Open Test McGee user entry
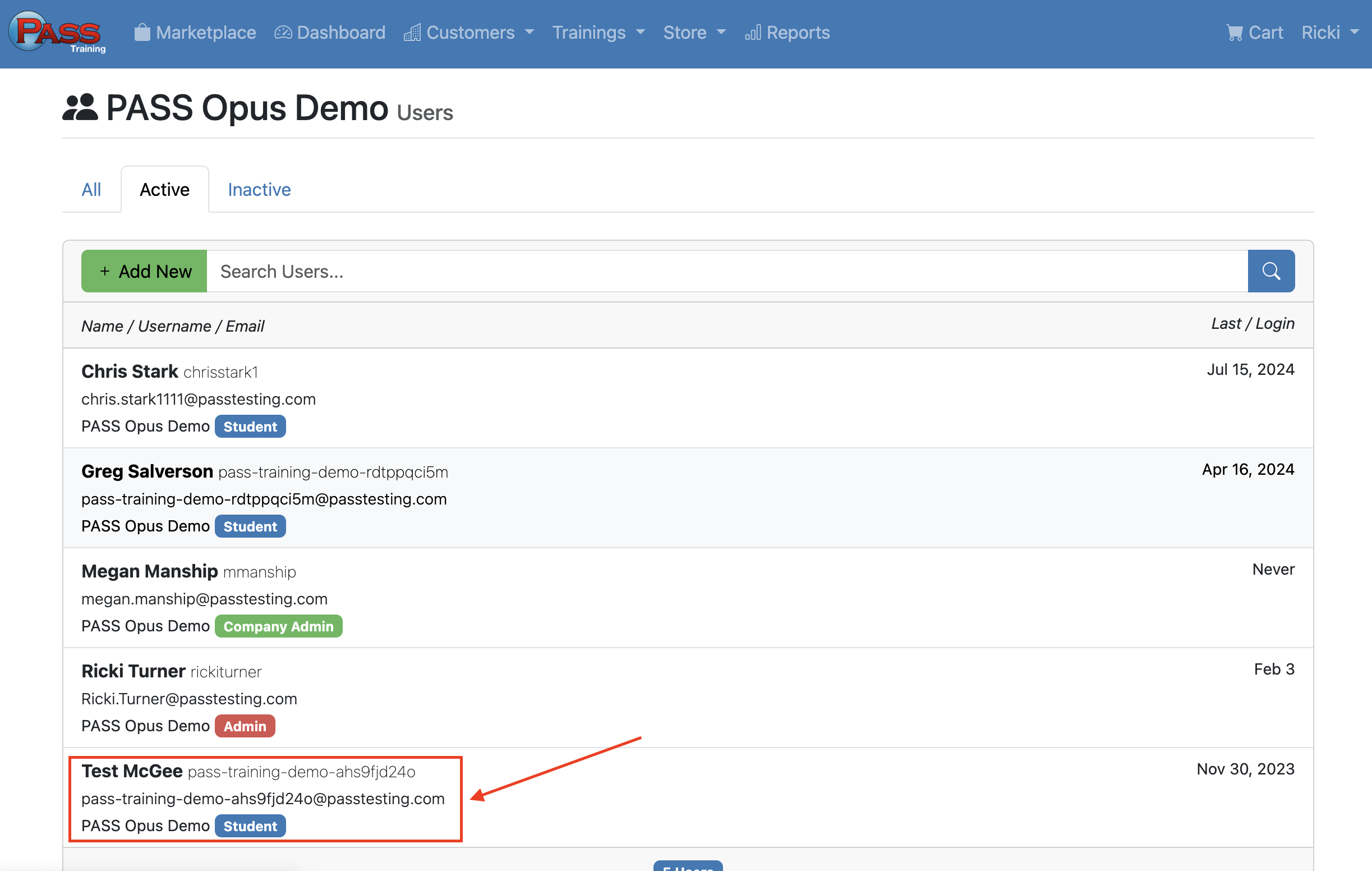 [x=132, y=771]
